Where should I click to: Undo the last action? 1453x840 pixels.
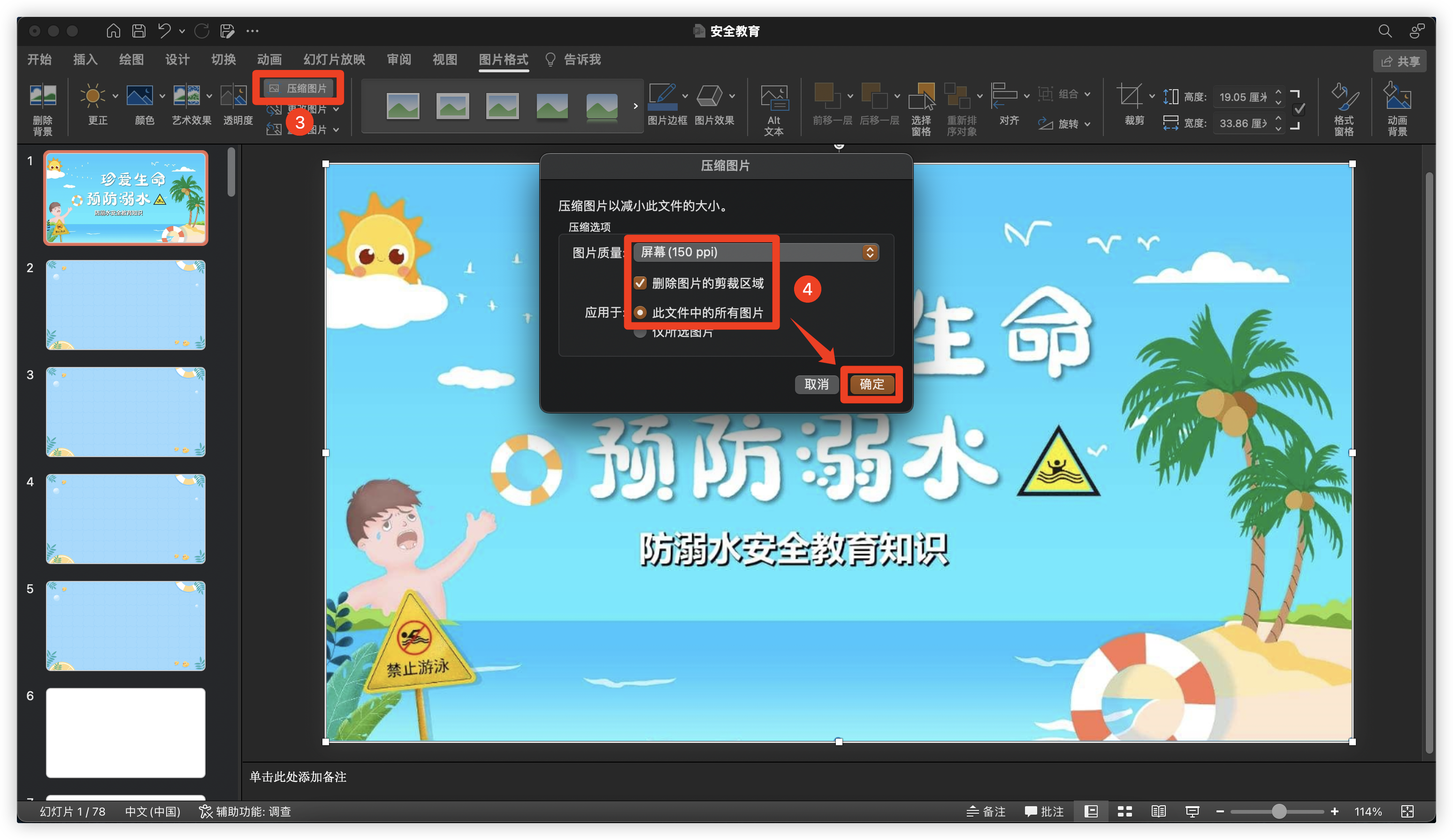(164, 31)
